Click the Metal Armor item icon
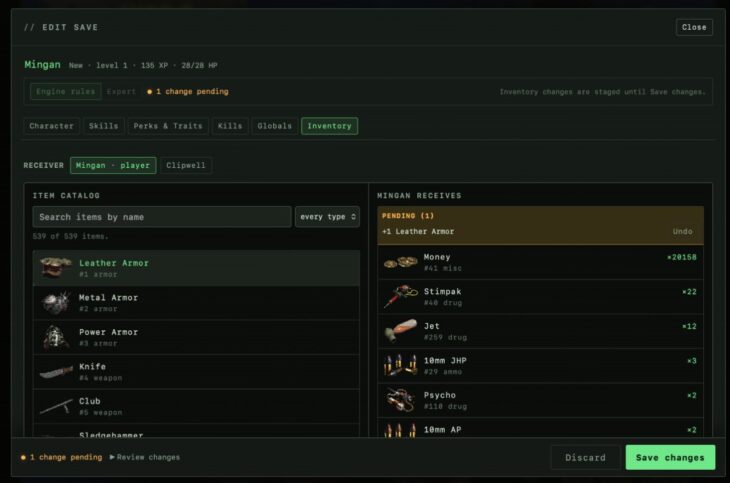Screen dimensions: 730x483 pos(56,303)
